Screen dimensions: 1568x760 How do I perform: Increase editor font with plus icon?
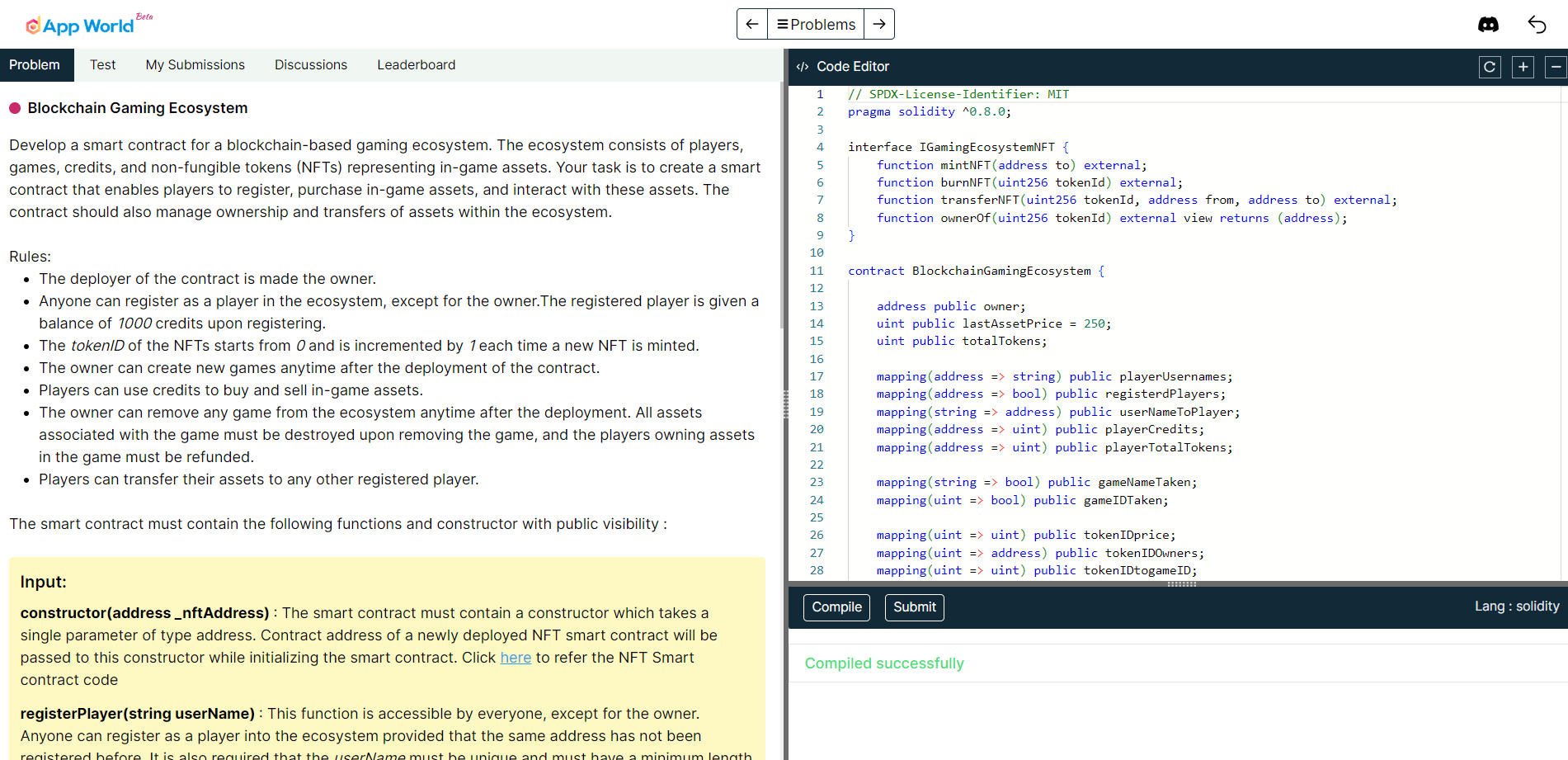pos(1523,67)
